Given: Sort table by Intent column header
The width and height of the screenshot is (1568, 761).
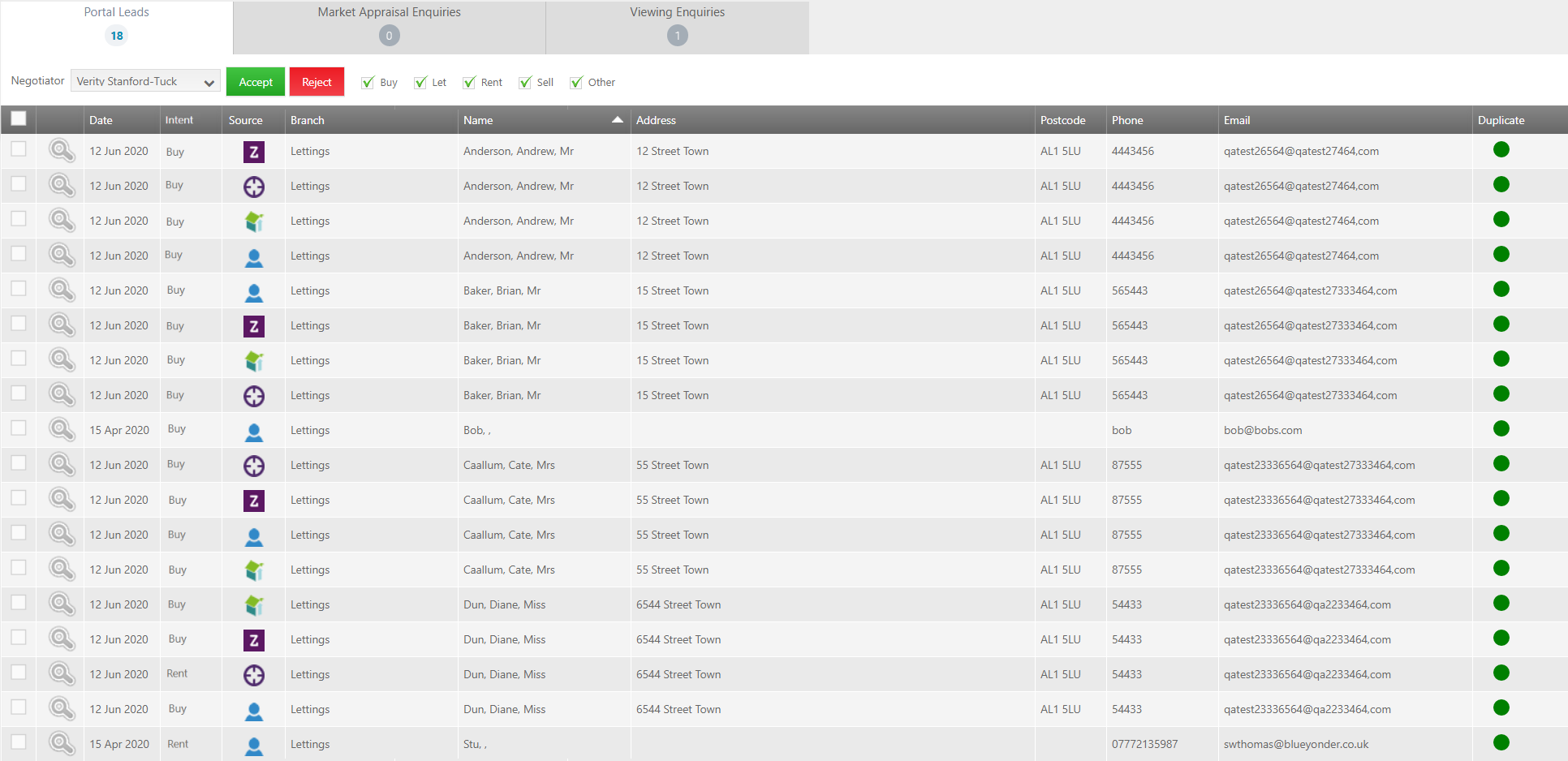Looking at the screenshot, I should [x=179, y=120].
